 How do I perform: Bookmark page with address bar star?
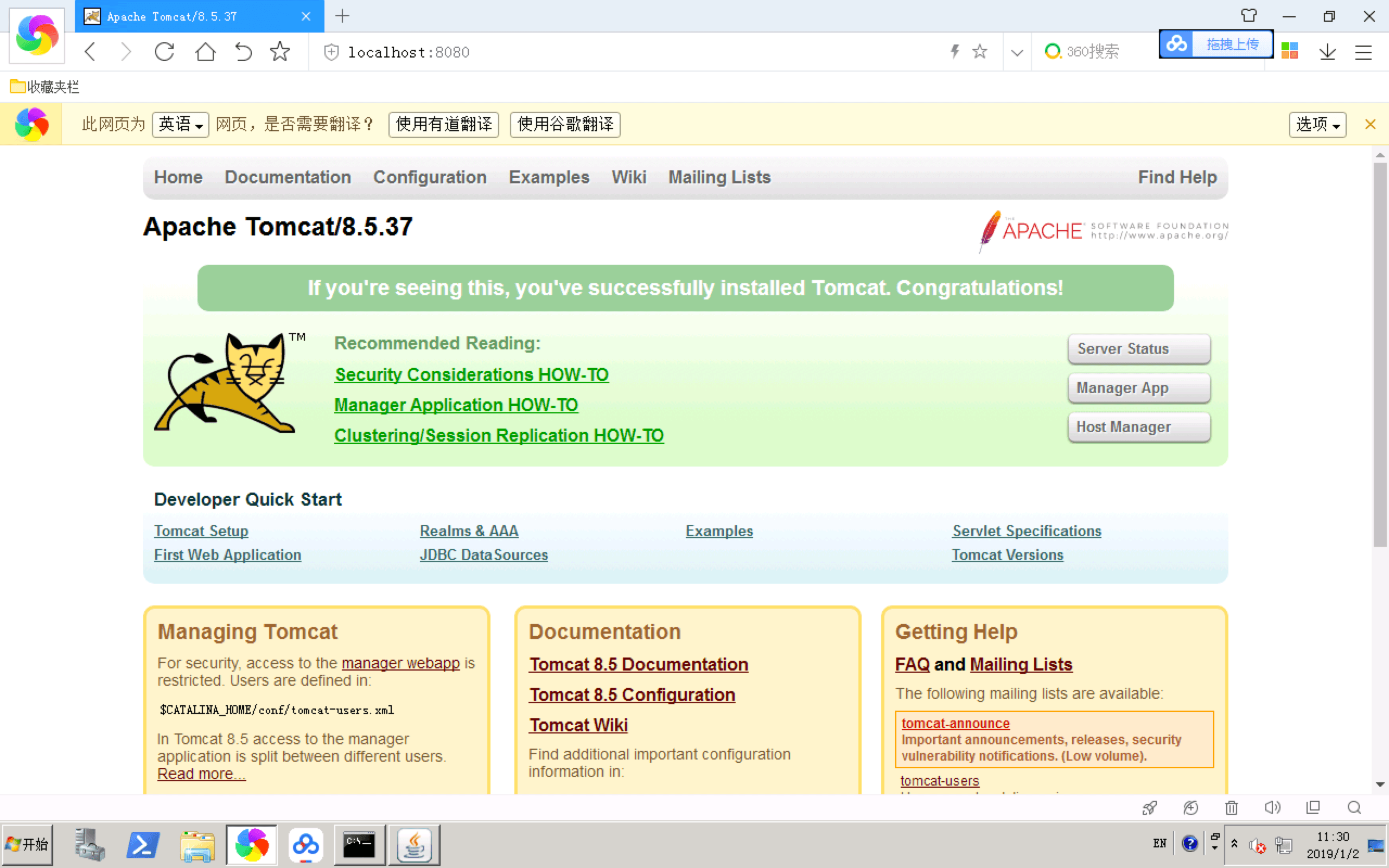(980, 52)
